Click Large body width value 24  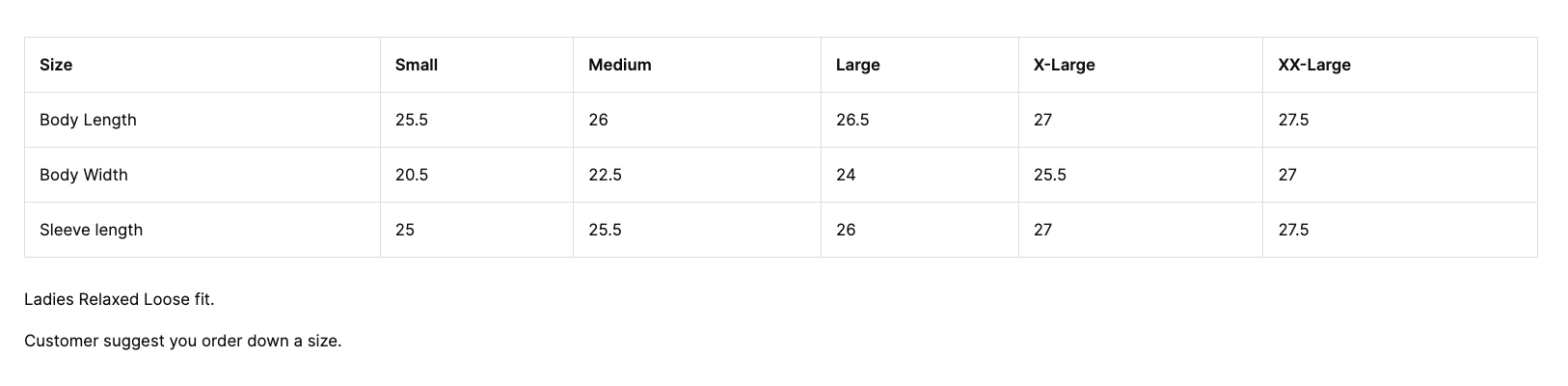tap(846, 175)
